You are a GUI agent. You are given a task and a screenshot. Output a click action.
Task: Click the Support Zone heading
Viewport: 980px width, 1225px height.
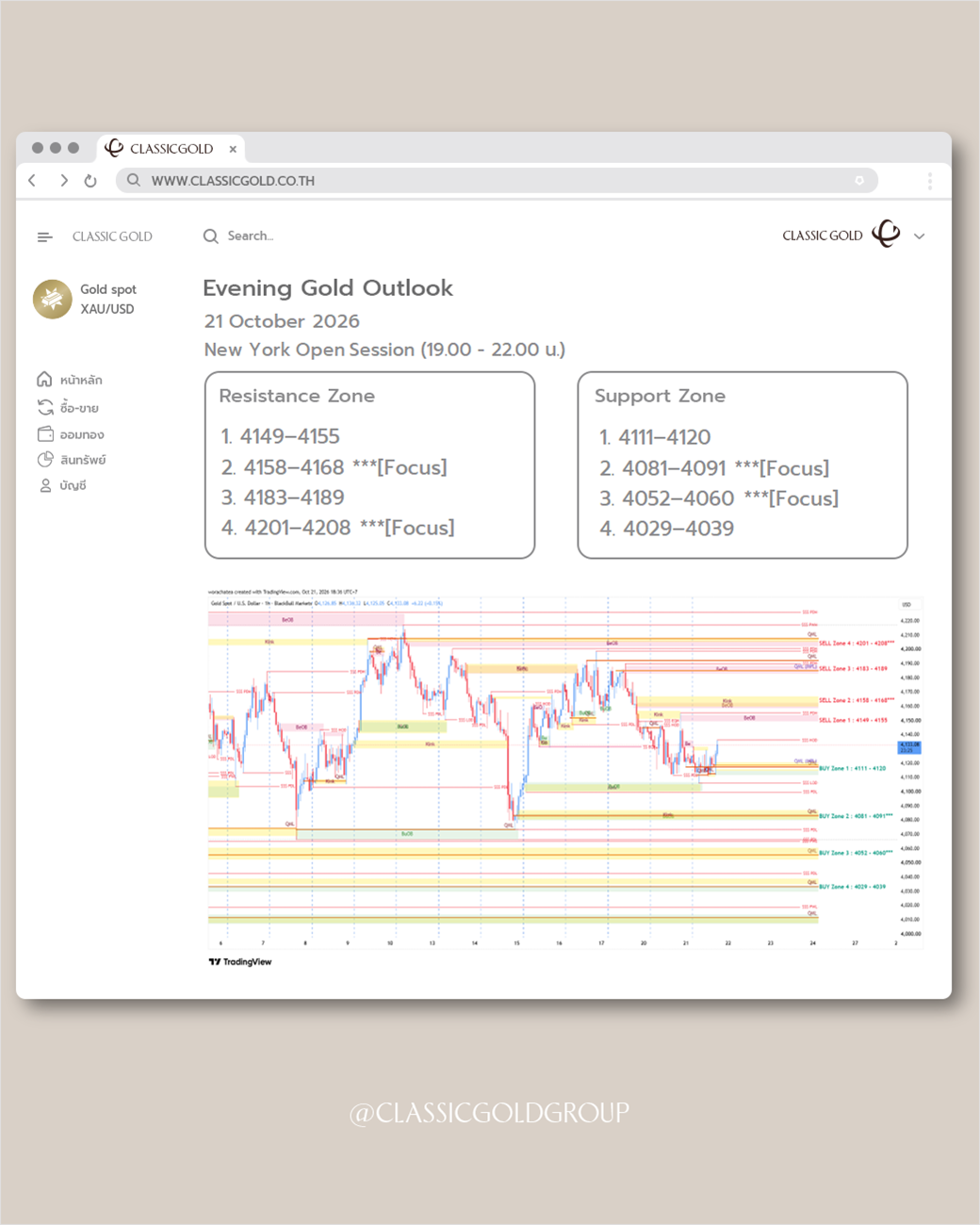coord(660,396)
